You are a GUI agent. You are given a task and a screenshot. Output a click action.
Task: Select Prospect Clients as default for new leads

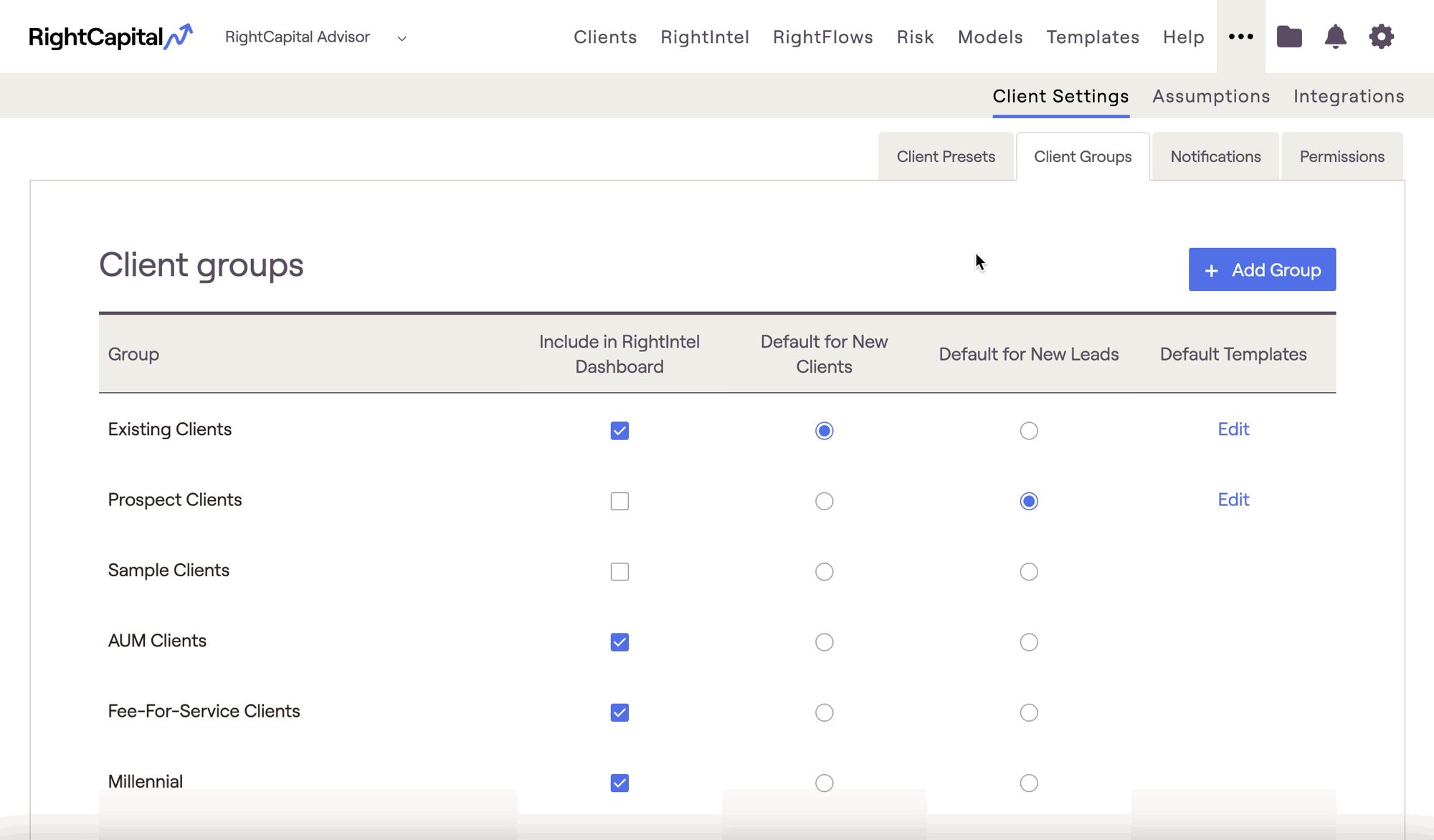tap(1029, 501)
